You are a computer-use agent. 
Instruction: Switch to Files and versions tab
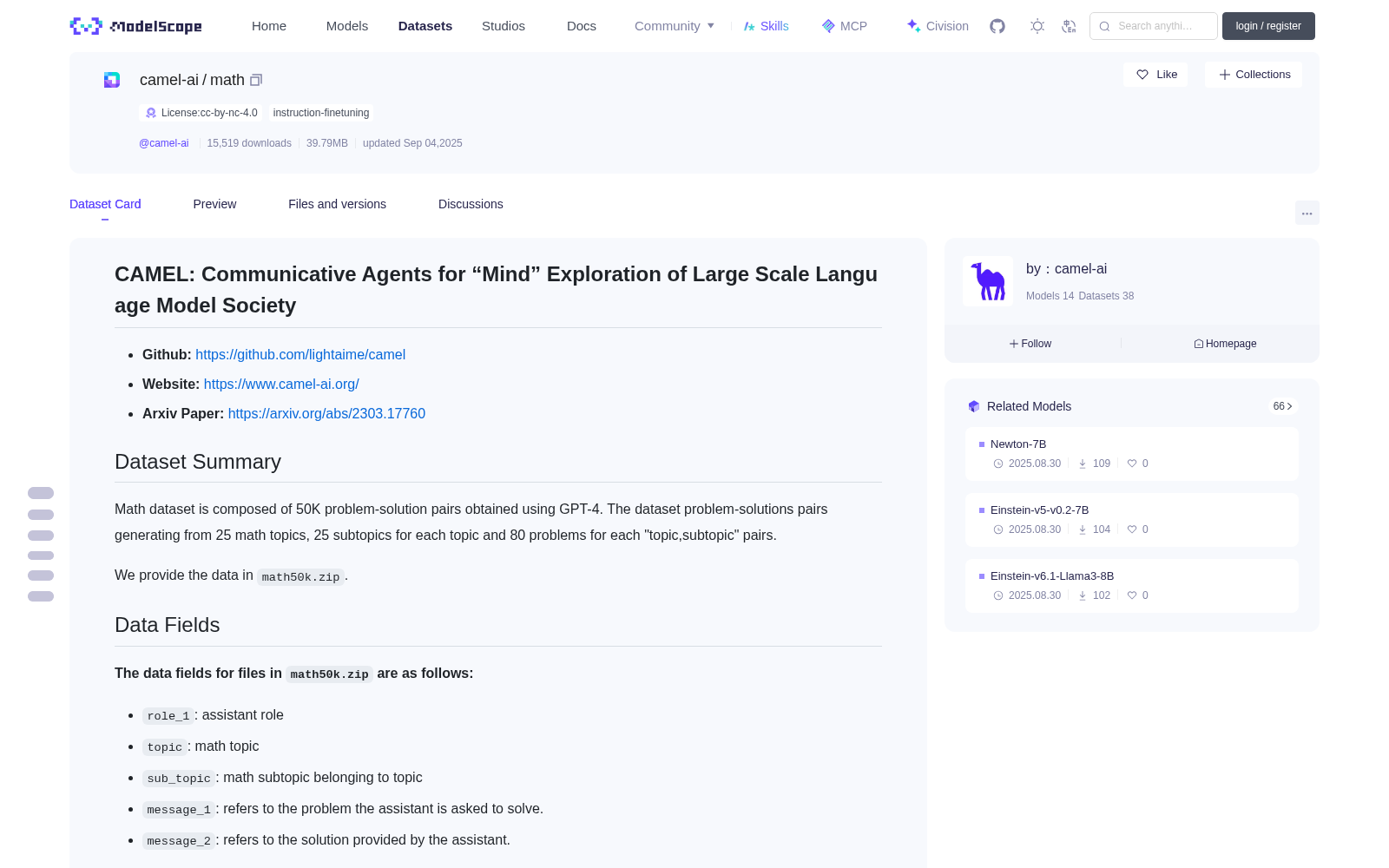[x=337, y=204]
